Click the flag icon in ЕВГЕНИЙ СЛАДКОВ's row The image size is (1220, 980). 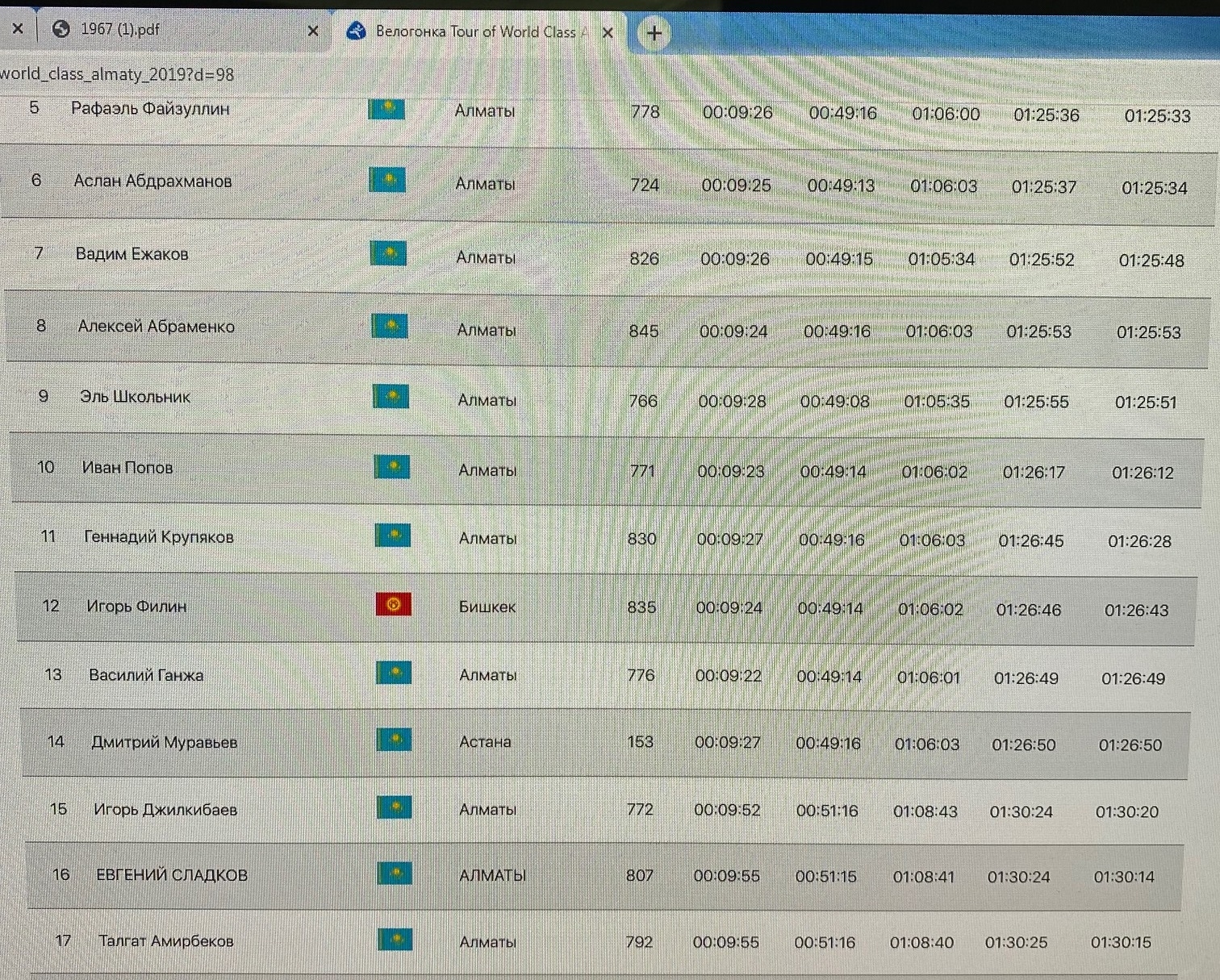(395, 874)
